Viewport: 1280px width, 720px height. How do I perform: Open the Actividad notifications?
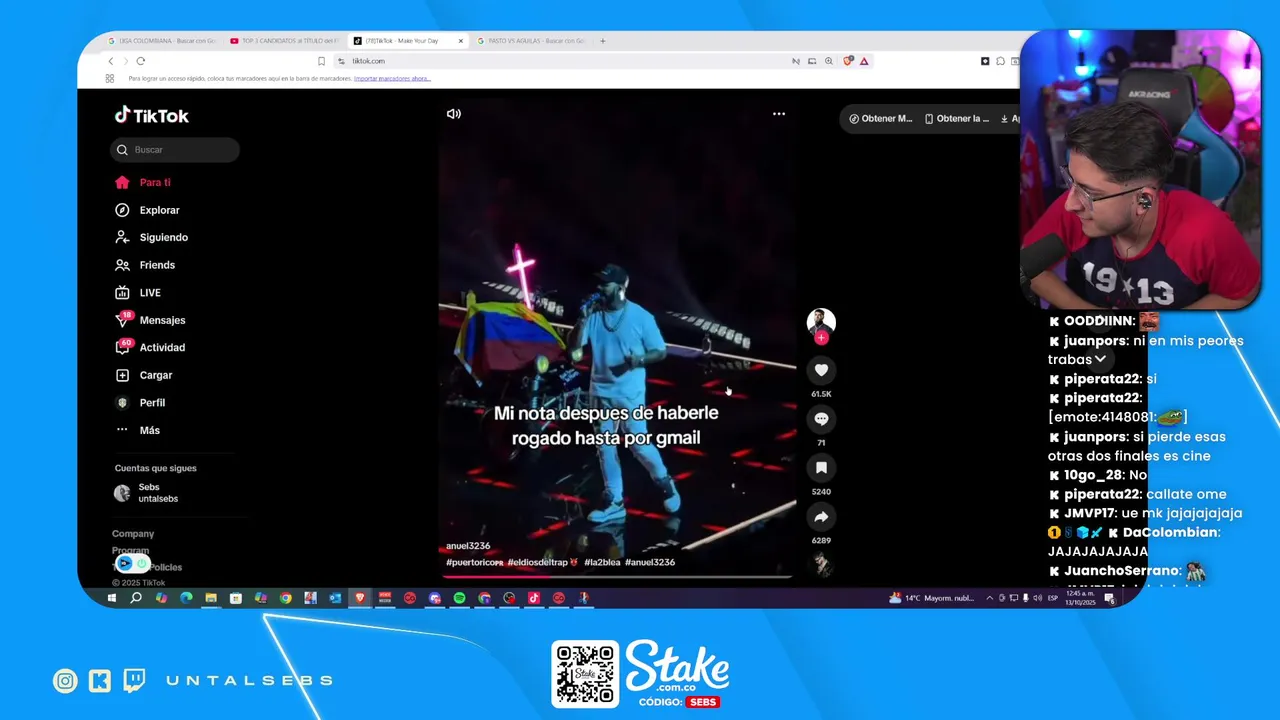point(150,347)
